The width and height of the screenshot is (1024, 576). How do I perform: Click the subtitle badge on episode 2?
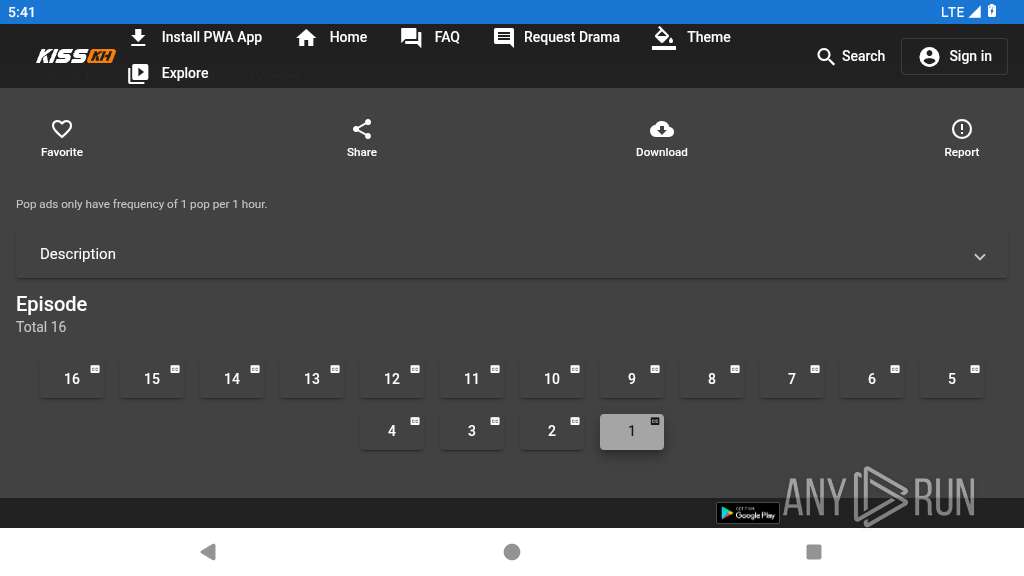(575, 421)
